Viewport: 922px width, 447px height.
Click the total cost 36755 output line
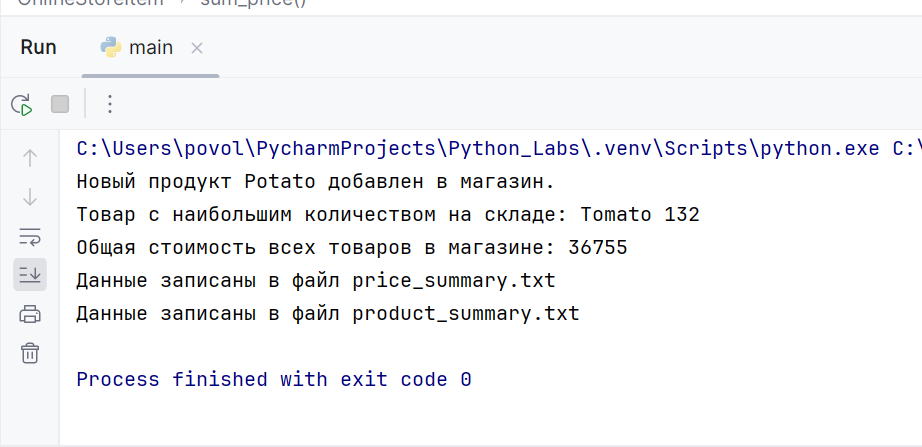[x=352, y=248]
